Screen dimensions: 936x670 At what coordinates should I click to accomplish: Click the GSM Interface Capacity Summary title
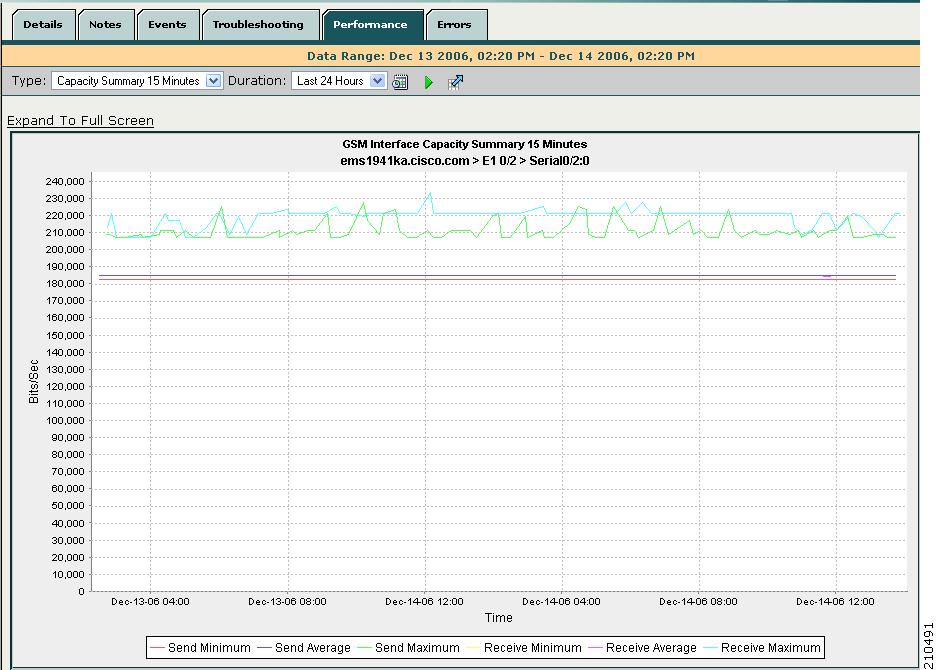(464, 144)
